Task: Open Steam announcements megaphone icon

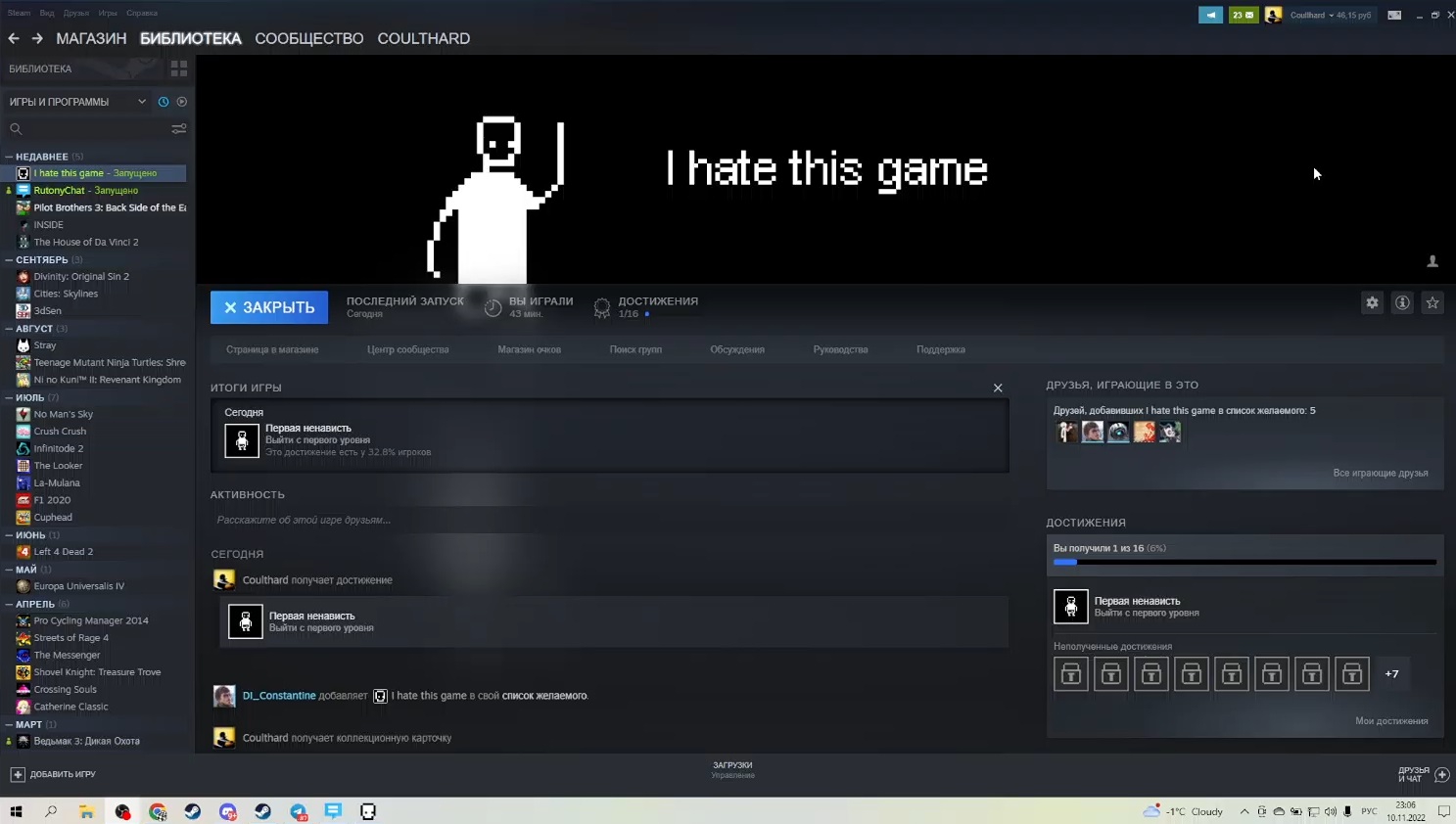Action: 1210,15
